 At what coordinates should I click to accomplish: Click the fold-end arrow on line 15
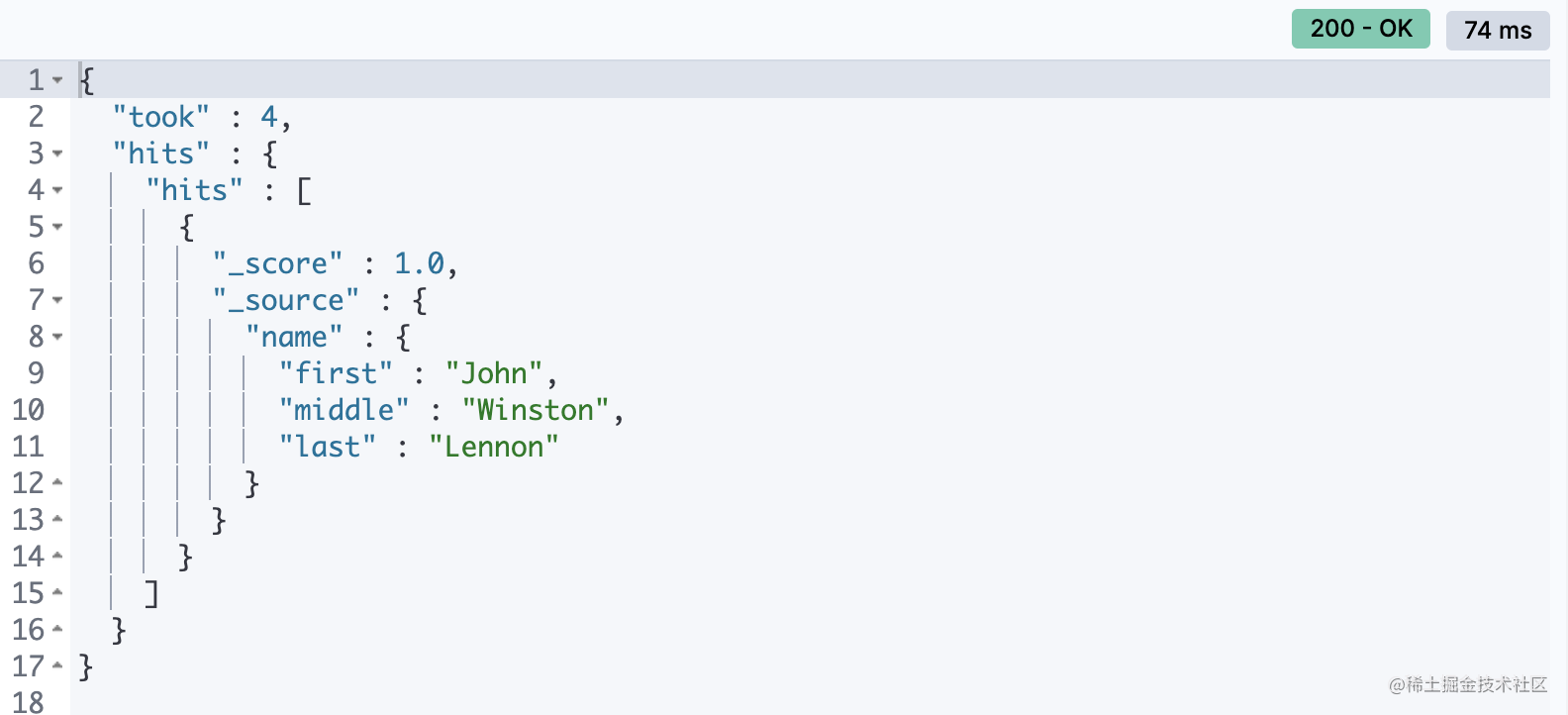coord(57,592)
